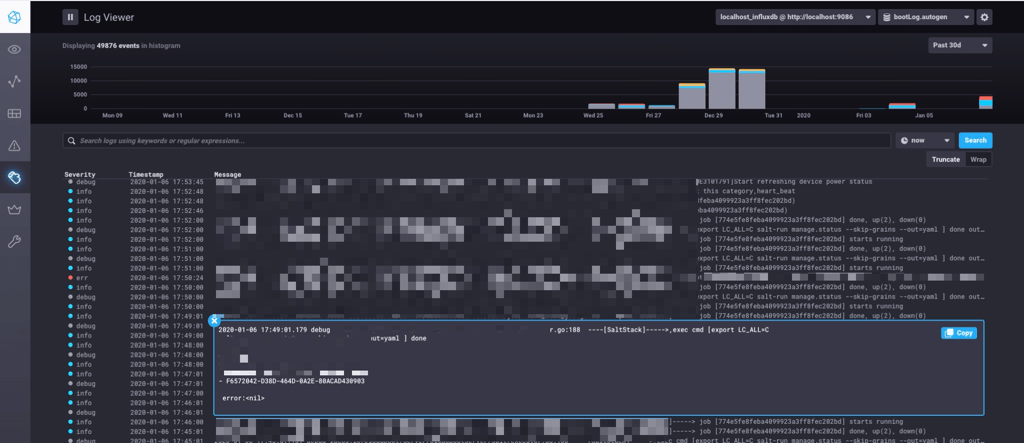Click timestamp 2020-01-06 17:50:24

tap(167, 278)
